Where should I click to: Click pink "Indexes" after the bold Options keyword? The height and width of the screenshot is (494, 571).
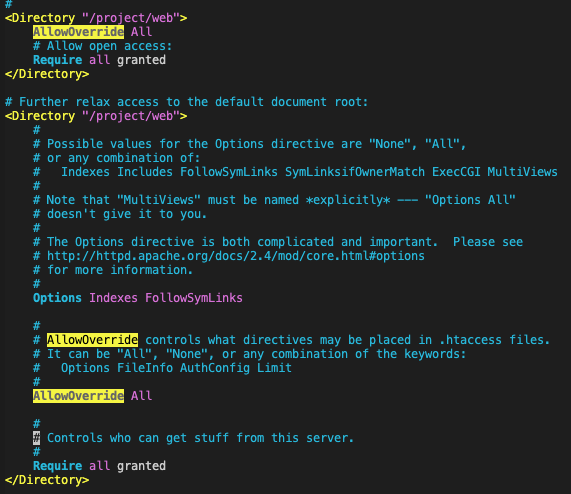(x=113, y=298)
